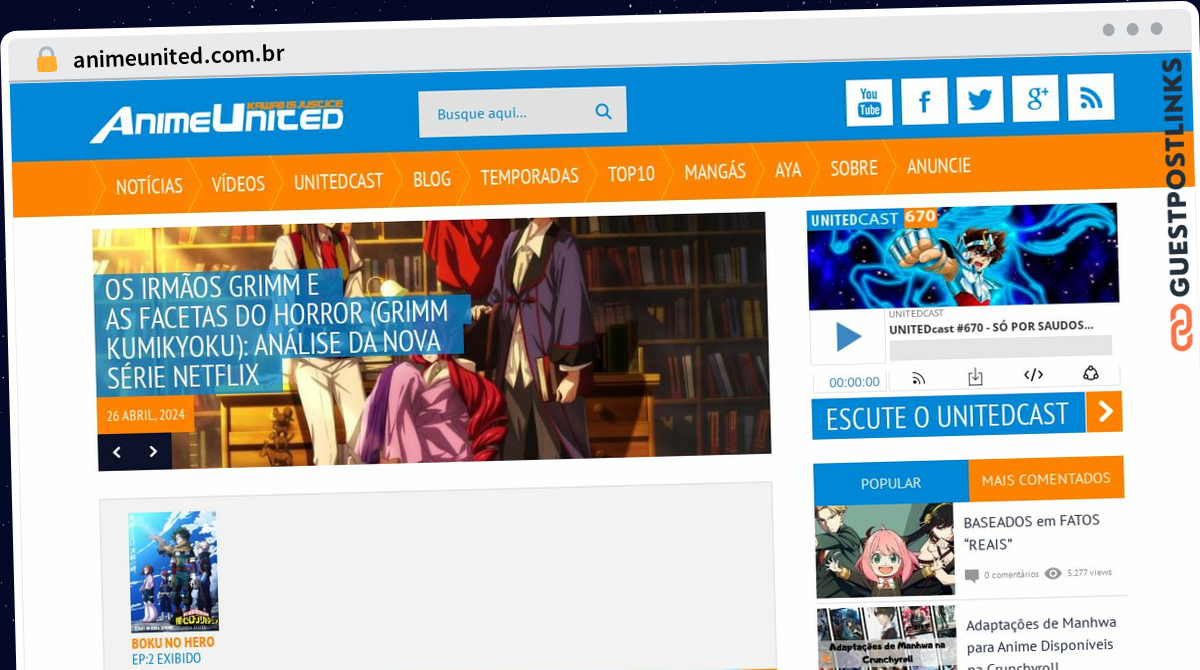Click the padlock icon in address bar
1200x670 pixels.
pos(46,60)
